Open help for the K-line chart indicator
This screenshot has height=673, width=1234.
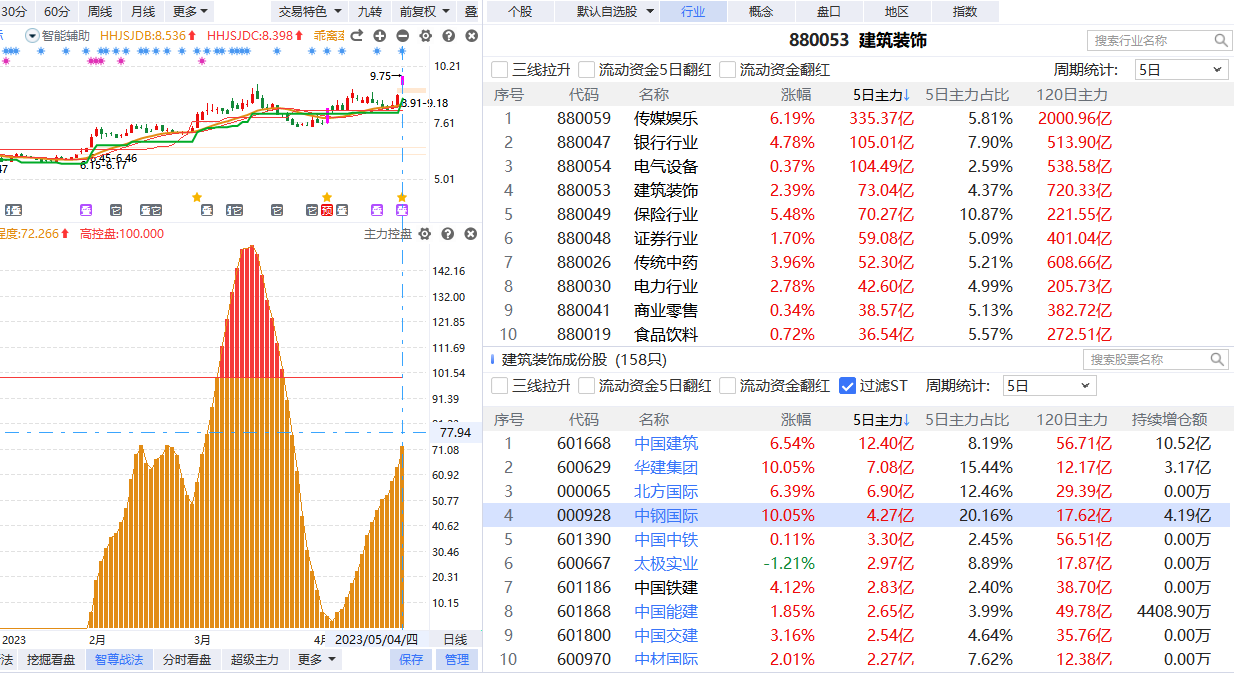pos(448,36)
